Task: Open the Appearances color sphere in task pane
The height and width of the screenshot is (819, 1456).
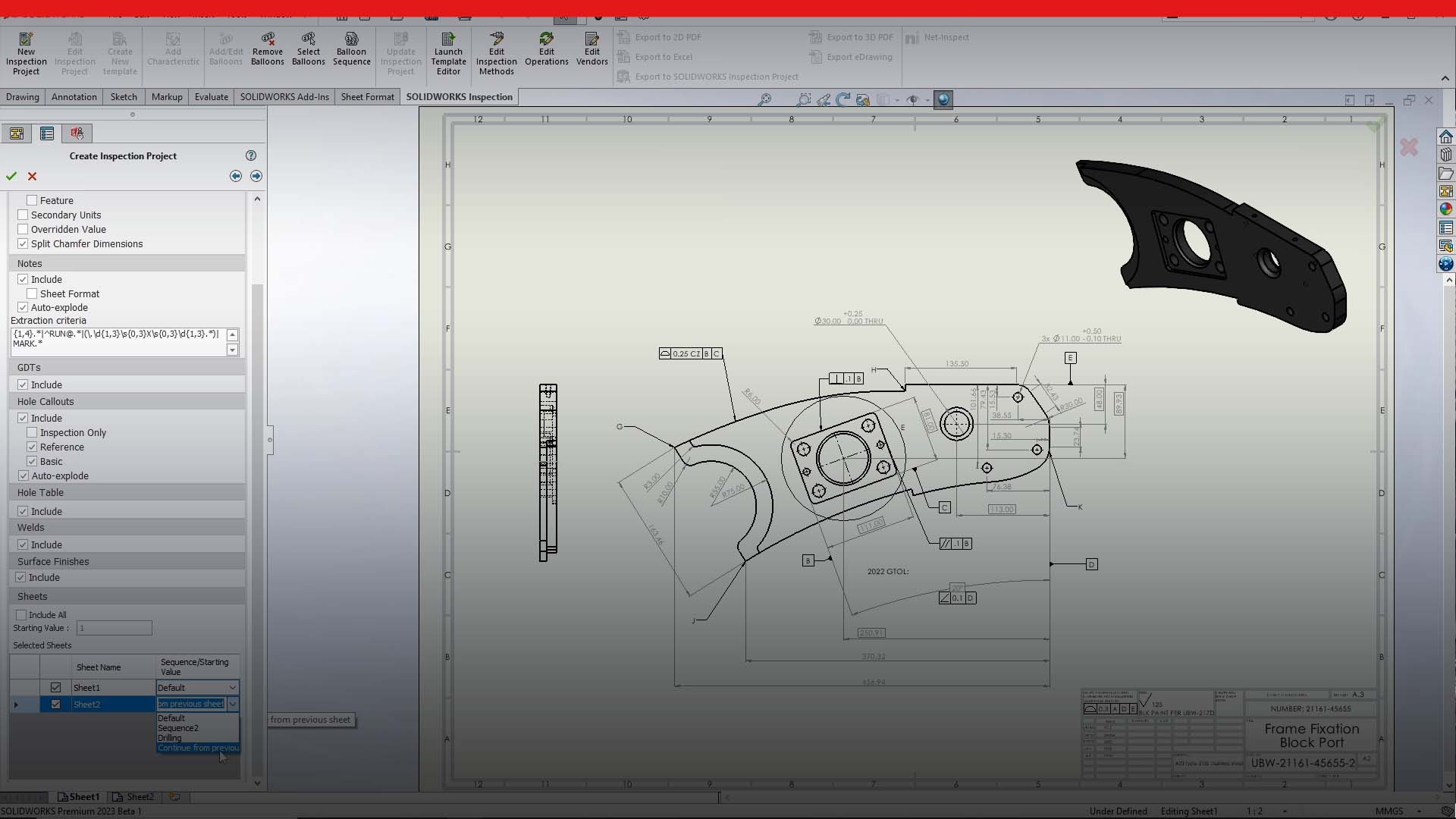Action: (1446, 209)
